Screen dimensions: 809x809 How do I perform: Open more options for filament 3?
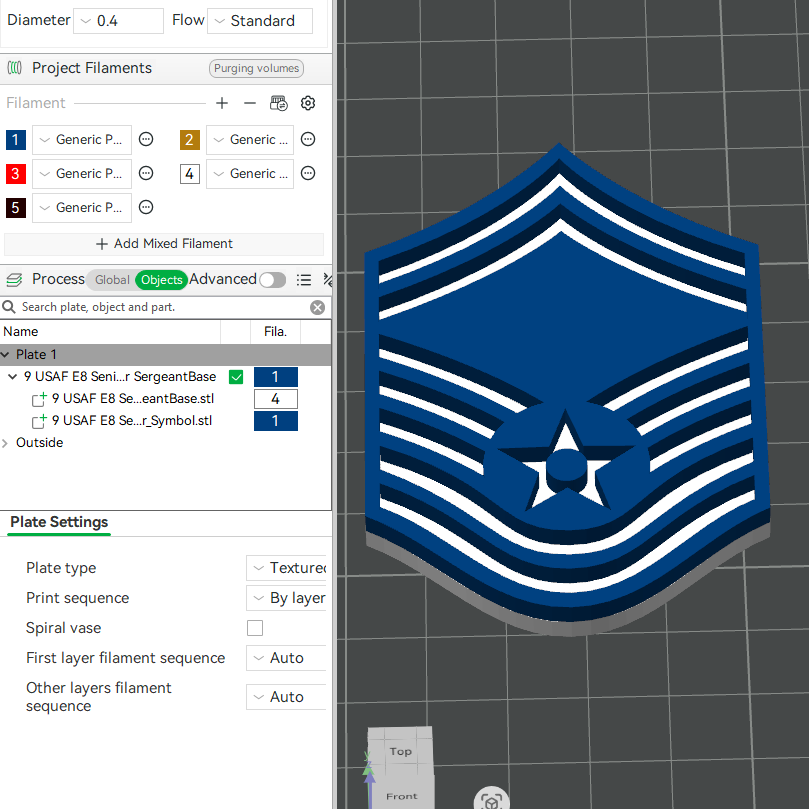146,173
